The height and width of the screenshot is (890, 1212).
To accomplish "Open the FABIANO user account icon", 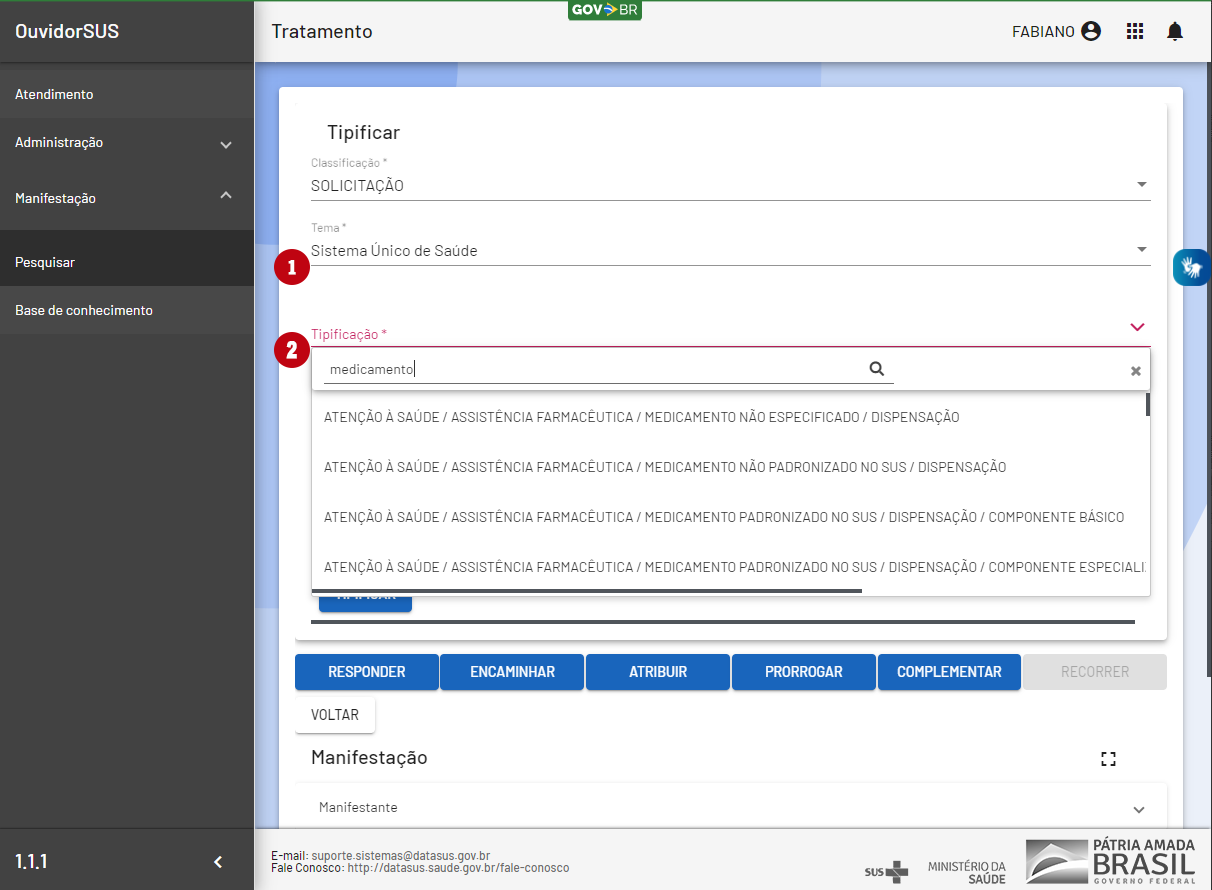I will (x=1091, y=31).
